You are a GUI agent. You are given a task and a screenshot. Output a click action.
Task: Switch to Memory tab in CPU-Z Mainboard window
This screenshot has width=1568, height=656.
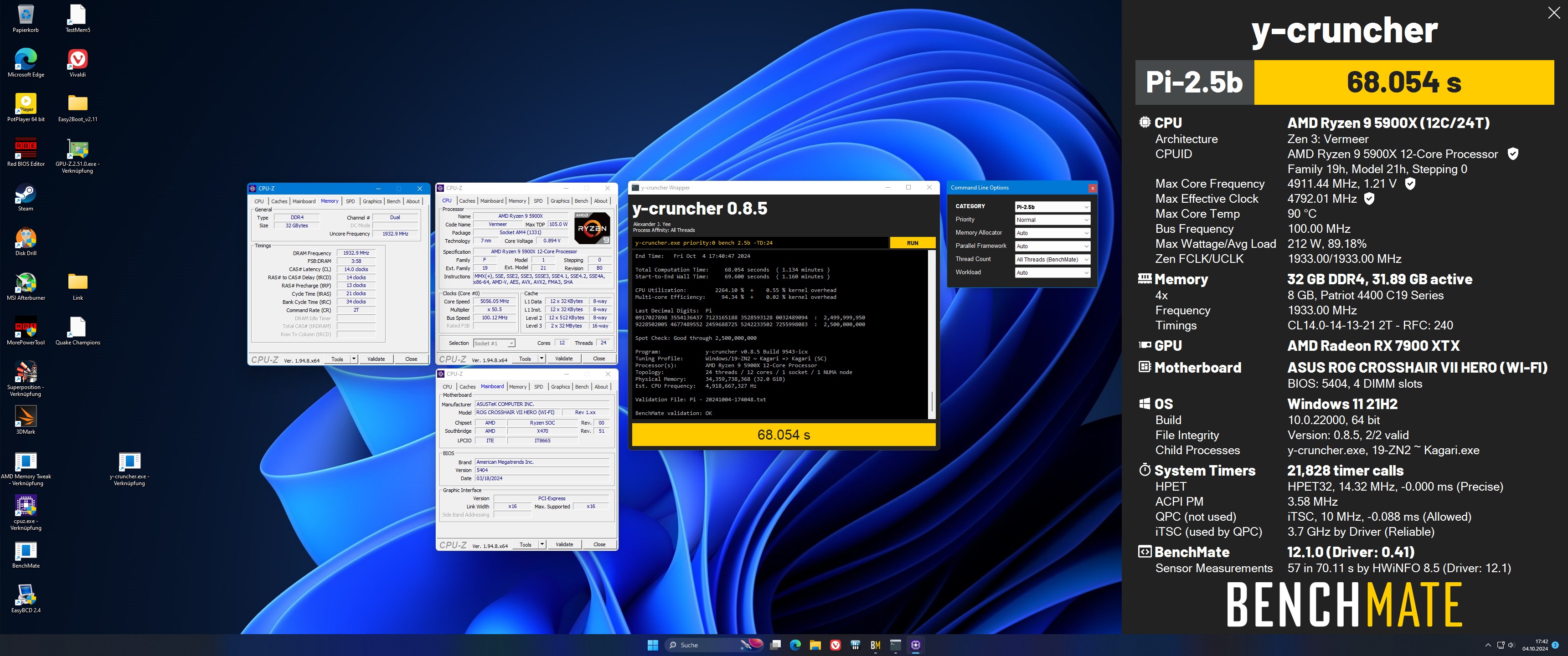tap(517, 387)
